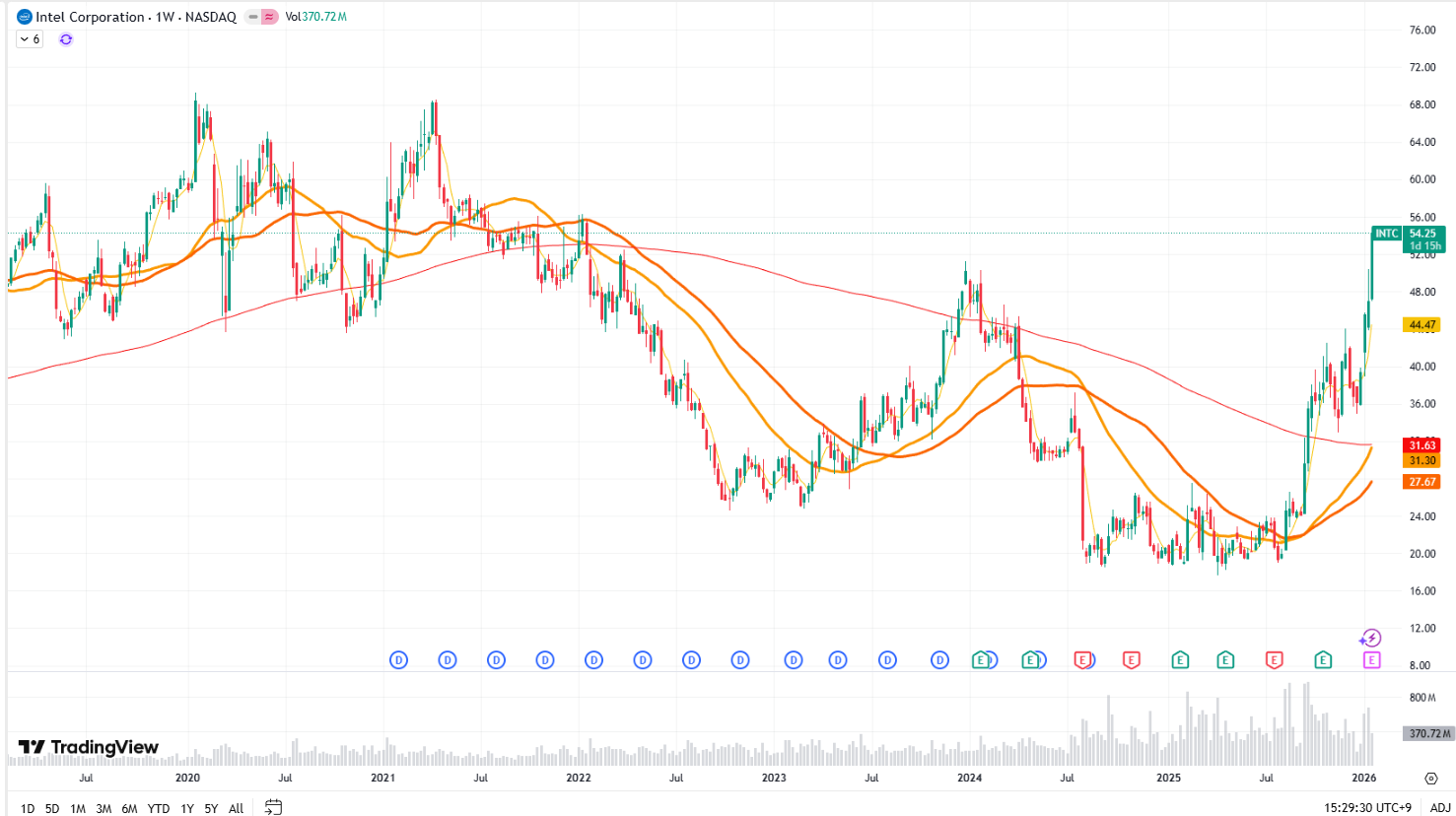Toggle the ADJ adjusted data button
This screenshot has height=816, width=1456.
(x=1439, y=807)
